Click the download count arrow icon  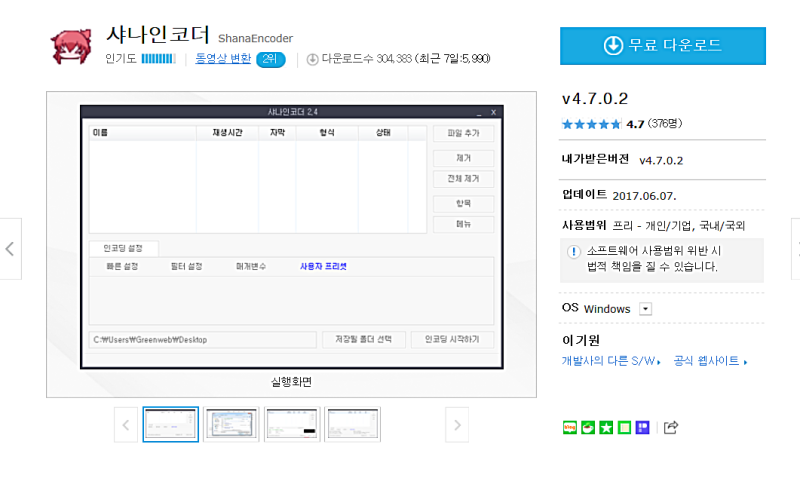click(312, 60)
